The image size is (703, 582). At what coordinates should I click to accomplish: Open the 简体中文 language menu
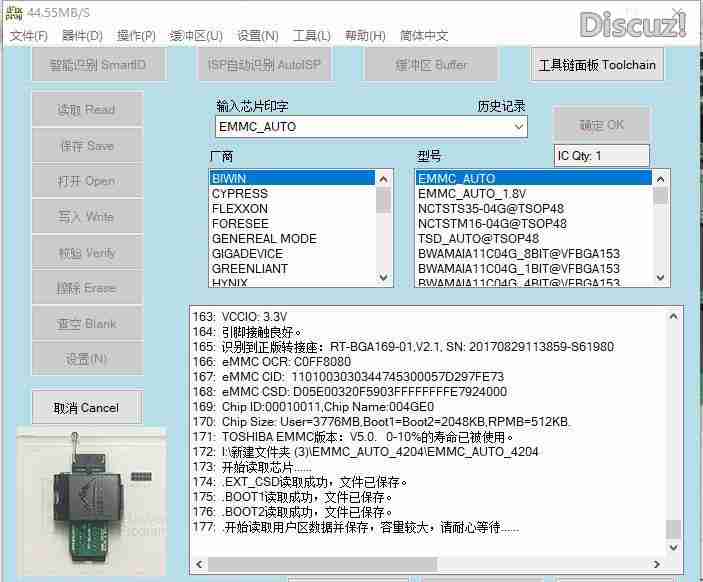(424, 36)
